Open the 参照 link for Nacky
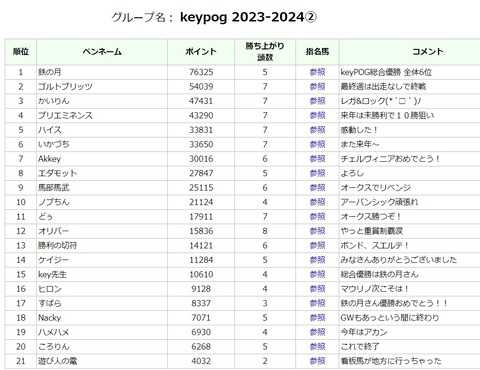The width and height of the screenshot is (480, 370). tap(317, 317)
